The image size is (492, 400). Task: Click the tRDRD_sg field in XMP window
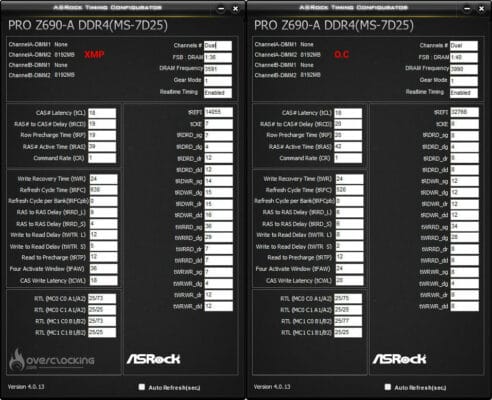(x=218, y=136)
